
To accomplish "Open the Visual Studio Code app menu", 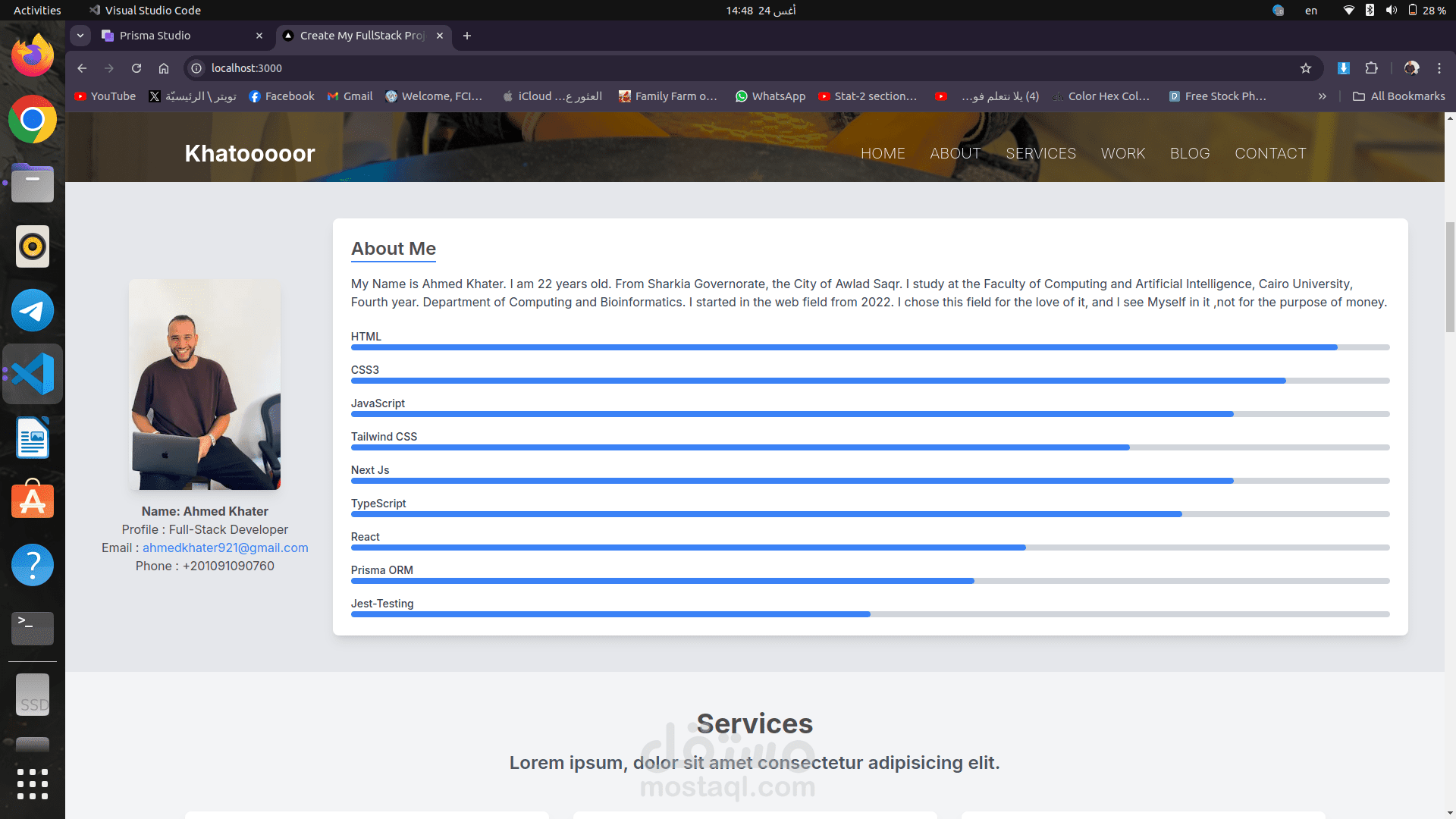I will 145,11.
